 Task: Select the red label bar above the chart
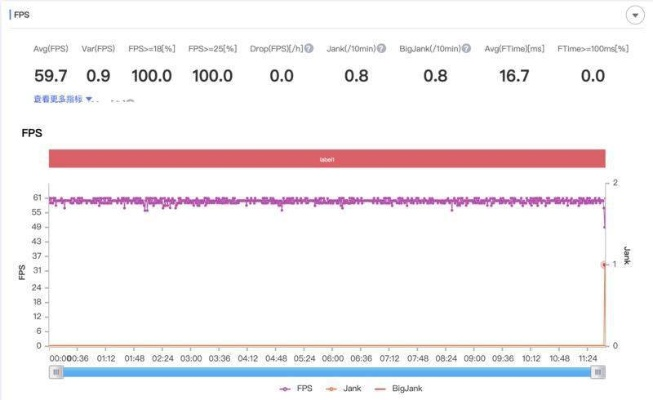pos(327,159)
